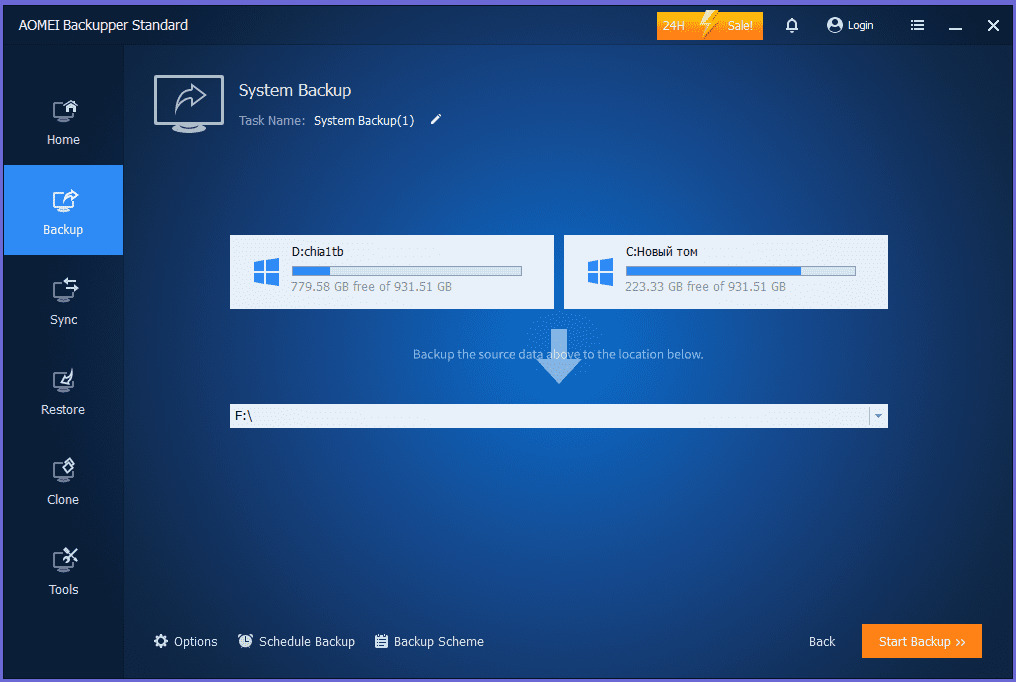Expand the destination path dropdown arrow
Screen dimensions: 1016x682
878,416
